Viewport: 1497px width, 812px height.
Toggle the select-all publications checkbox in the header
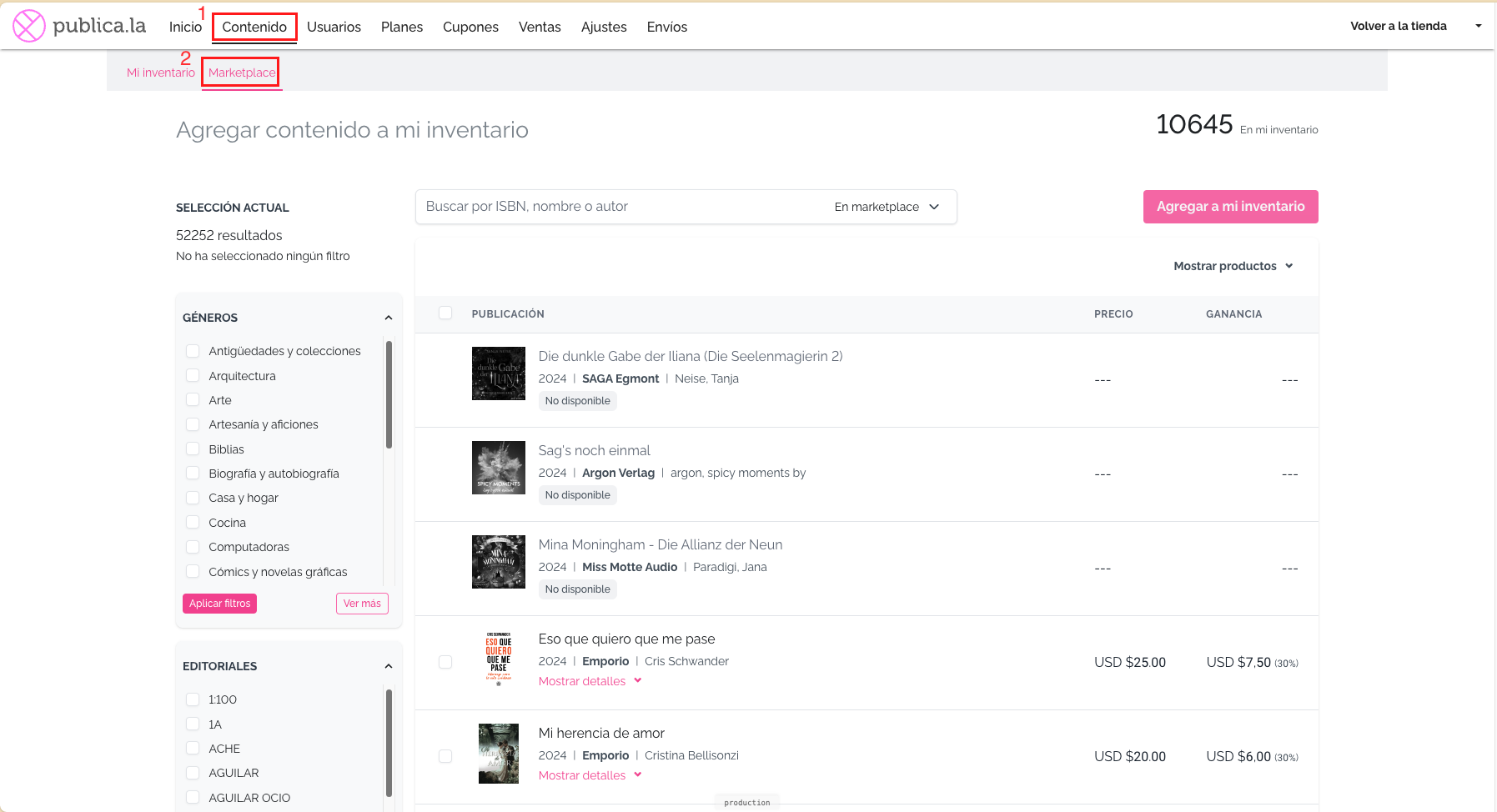(445, 312)
